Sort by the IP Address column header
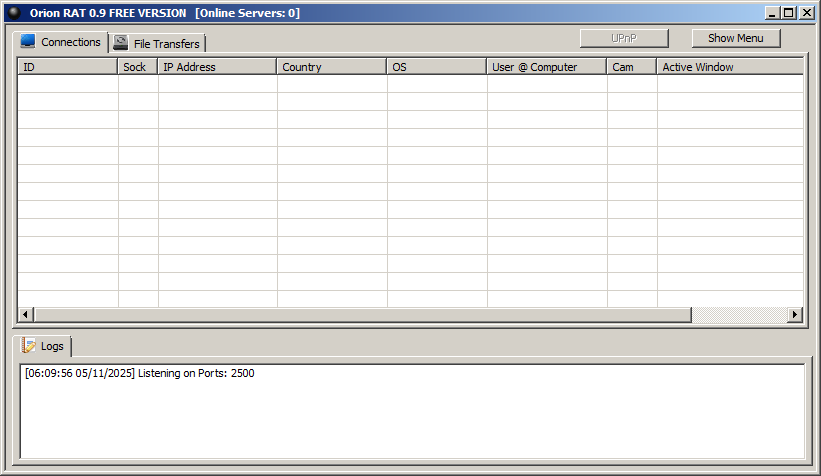The width and height of the screenshot is (821, 476). [x=217, y=67]
